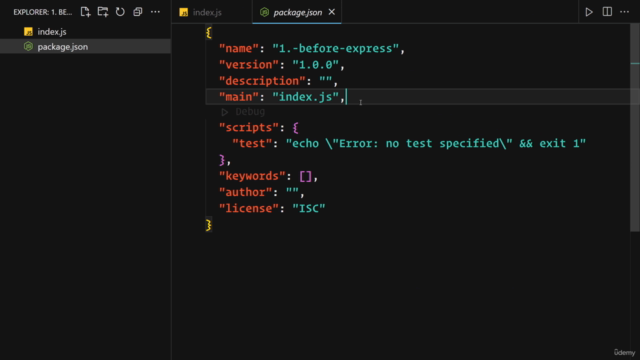Run the file with the play icon

(x=589, y=12)
